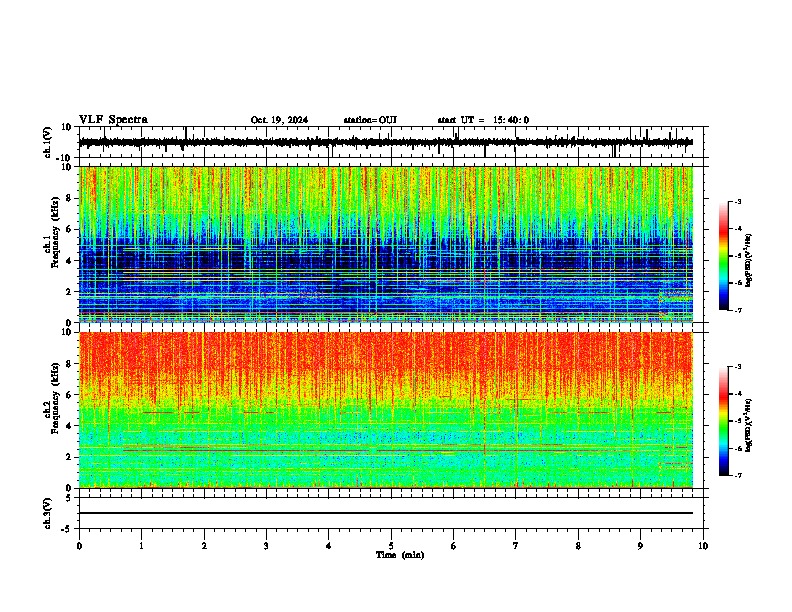Viewport: 792px width, 612px height.
Task: Click time axis tick label "3"
Action: tap(266, 546)
